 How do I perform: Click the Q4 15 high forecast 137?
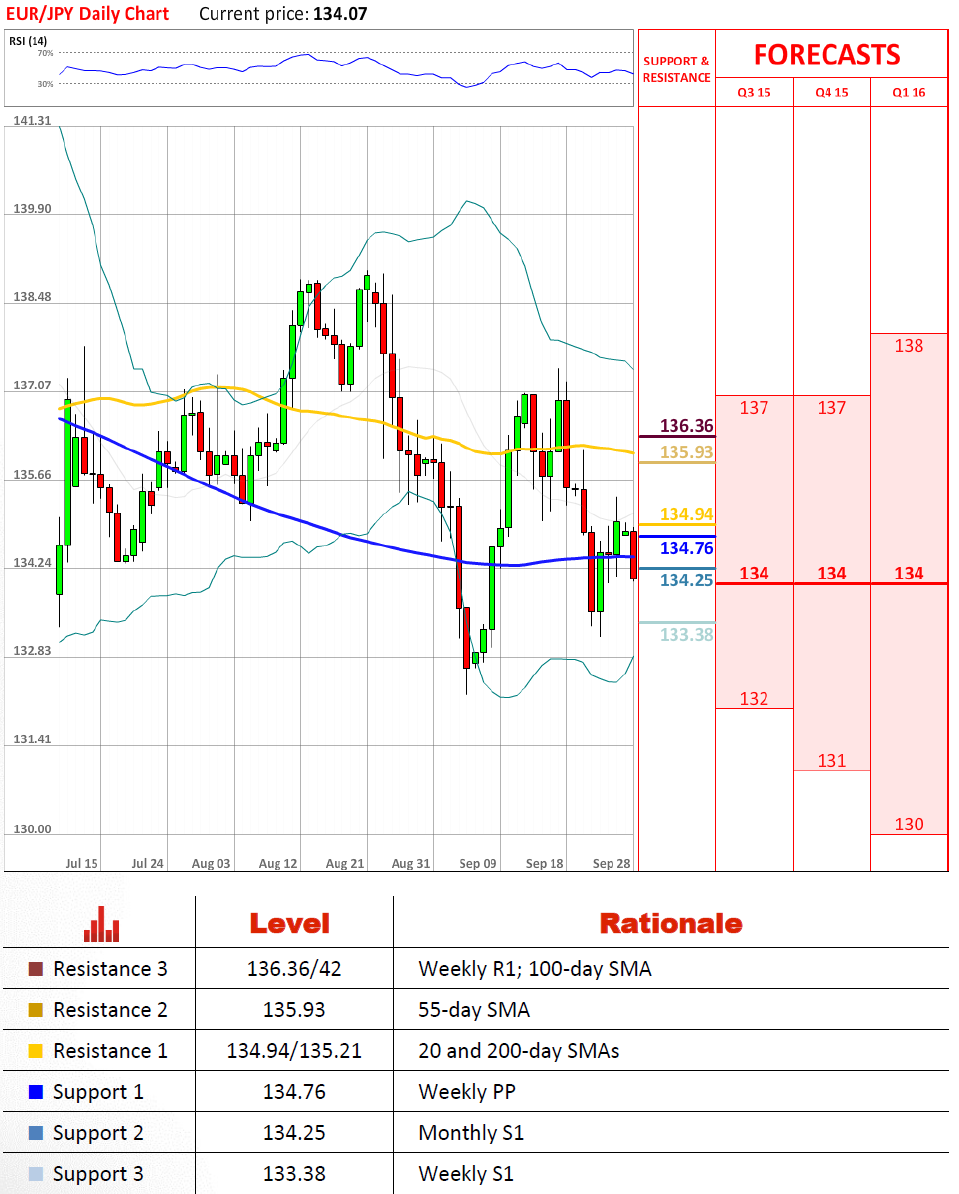point(832,408)
